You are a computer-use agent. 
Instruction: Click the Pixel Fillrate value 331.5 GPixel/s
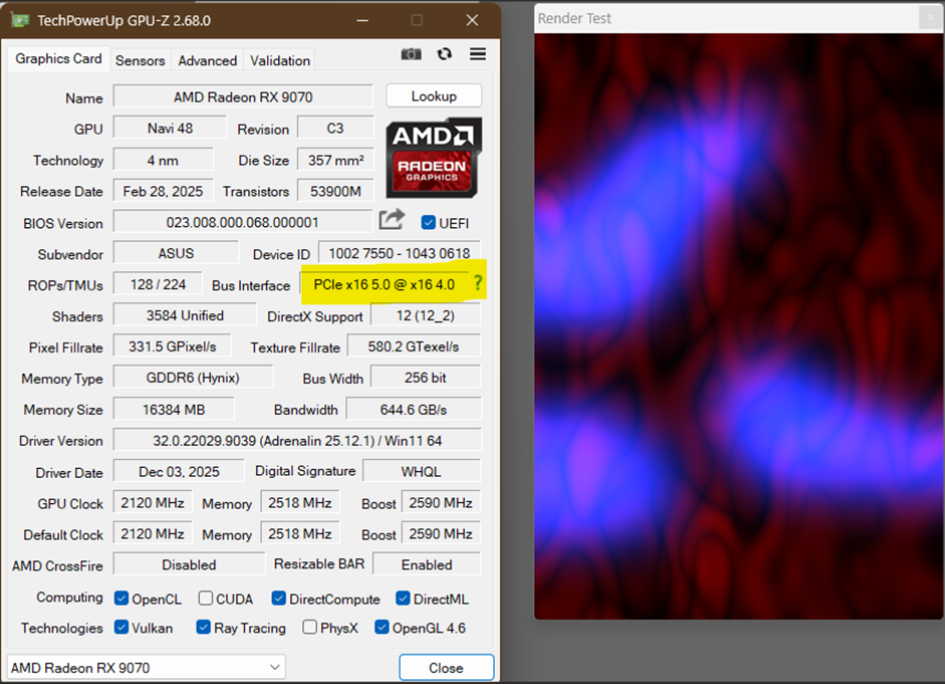172,347
